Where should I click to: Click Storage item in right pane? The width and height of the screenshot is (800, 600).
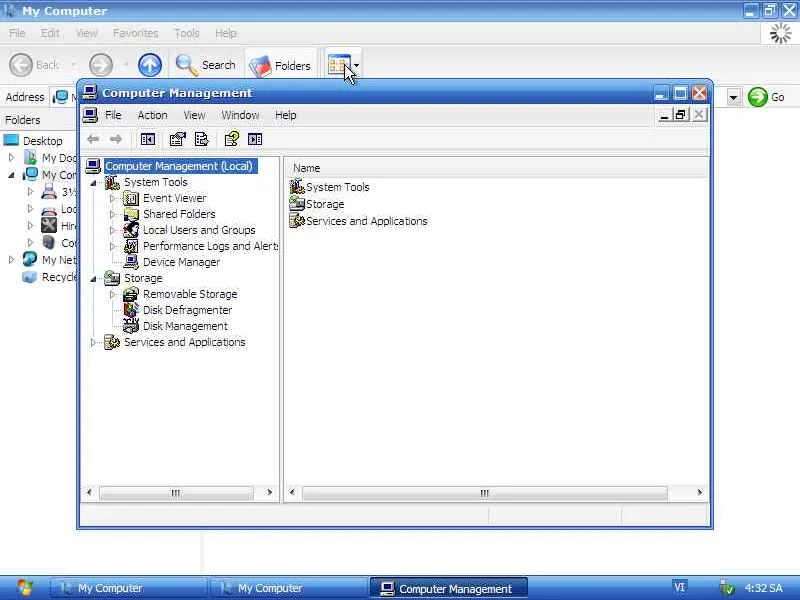(x=324, y=204)
